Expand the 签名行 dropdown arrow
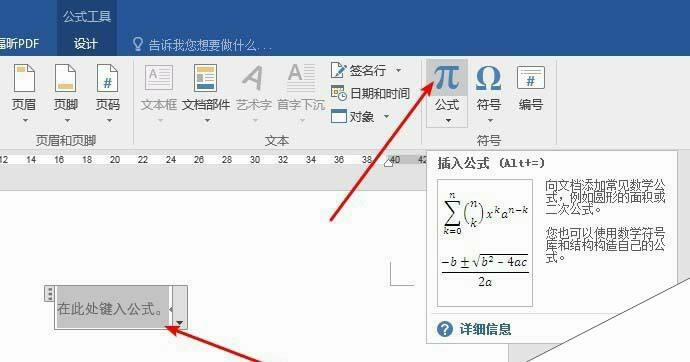 pyautogui.click(x=398, y=70)
